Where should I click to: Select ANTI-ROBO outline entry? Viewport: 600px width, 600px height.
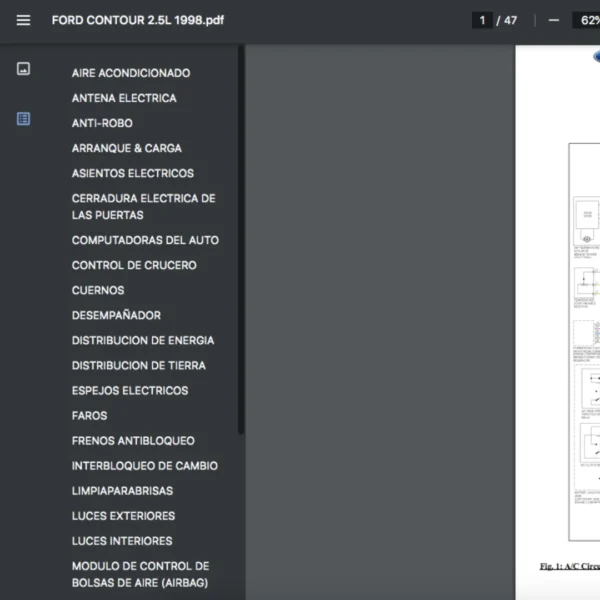tap(102, 123)
